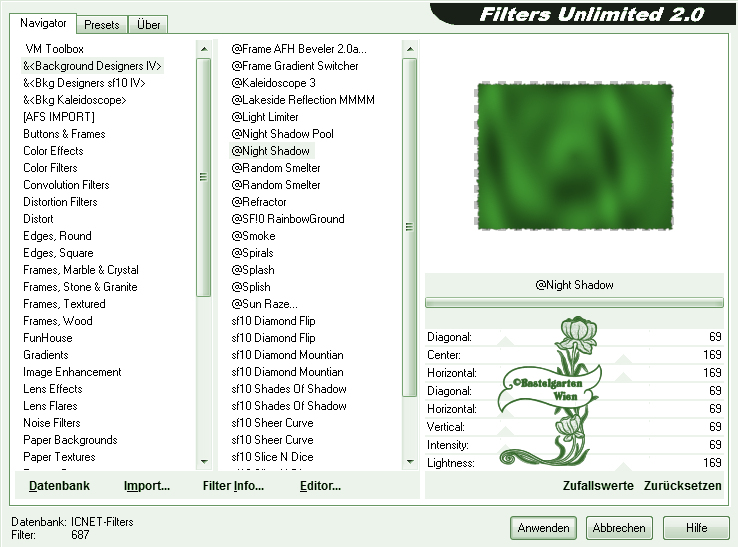Screen dimensions: 738x547
Task: Select Frames, Stone & Granite category
Action: (x=80, y=287)
